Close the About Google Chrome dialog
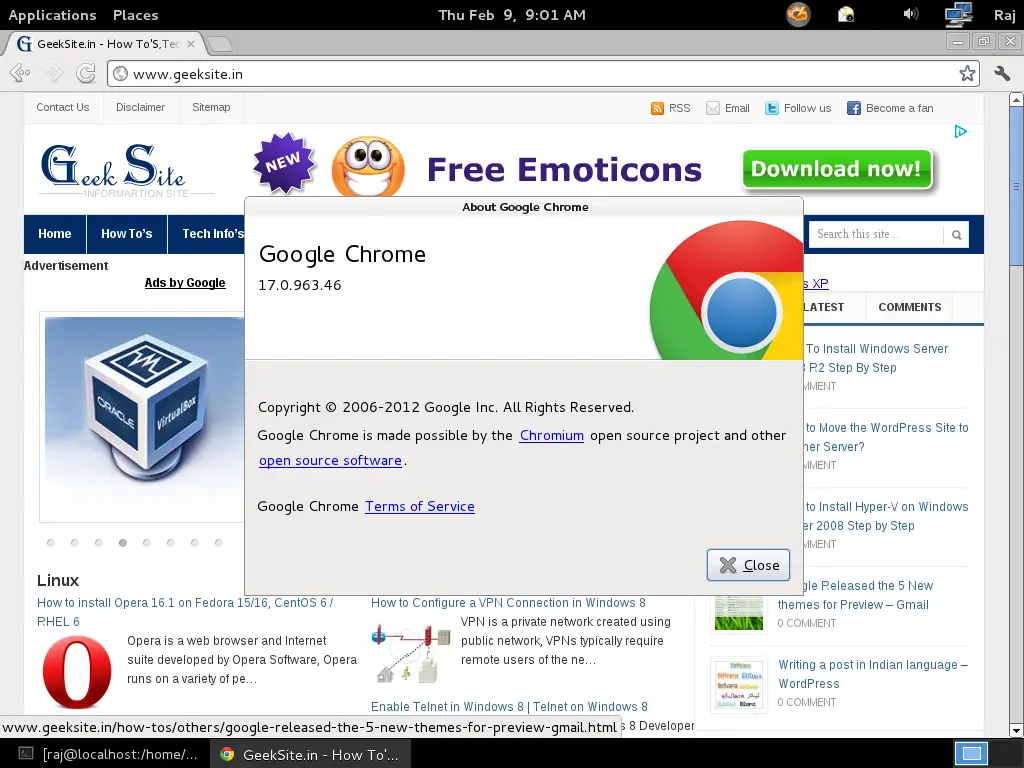The image size is (1024, 768). coord(748,565)
